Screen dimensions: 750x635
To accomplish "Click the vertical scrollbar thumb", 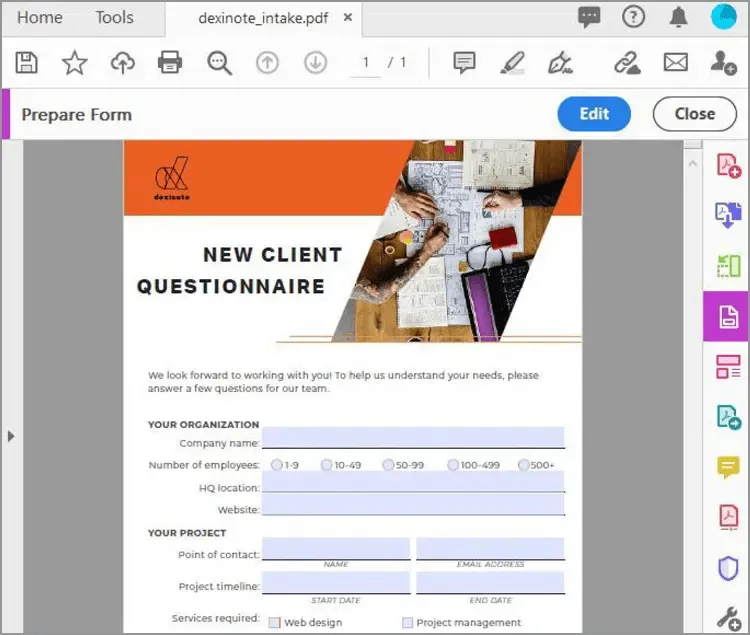I will point(693,144).
